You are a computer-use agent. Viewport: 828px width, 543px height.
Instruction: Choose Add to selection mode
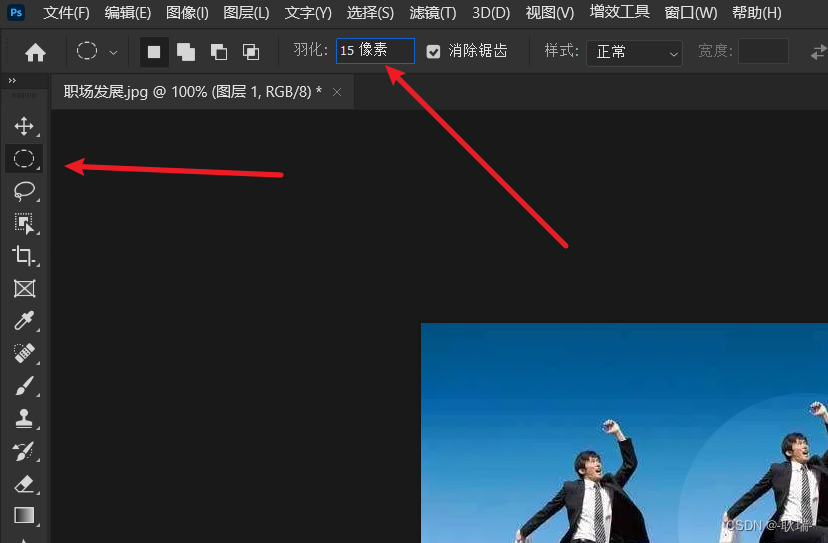pos(186,52)
